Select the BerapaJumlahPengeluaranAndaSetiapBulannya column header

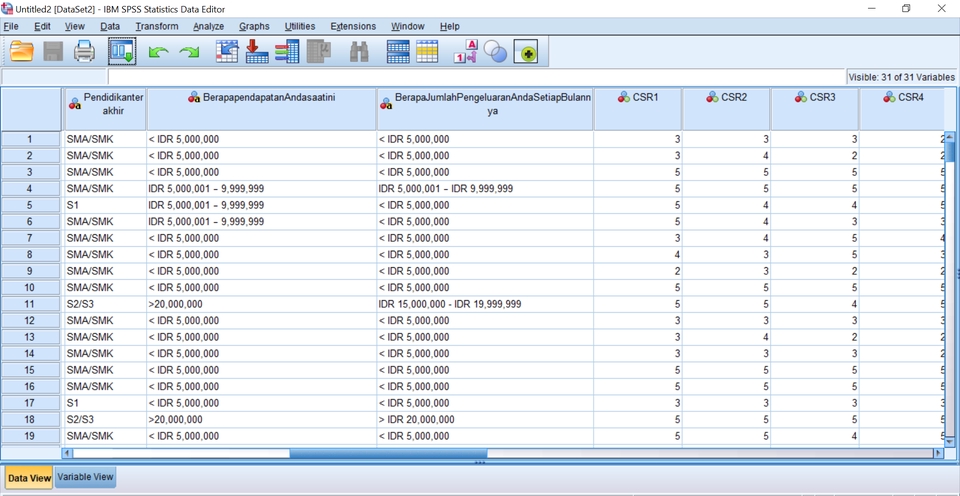click(x=485, y=109)
